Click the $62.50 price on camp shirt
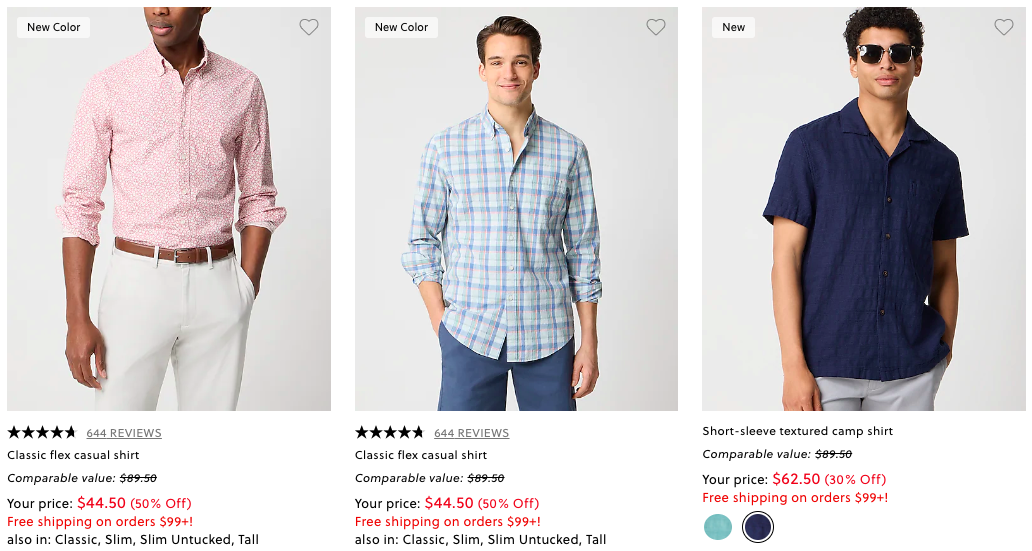 (x=796, y=479)
